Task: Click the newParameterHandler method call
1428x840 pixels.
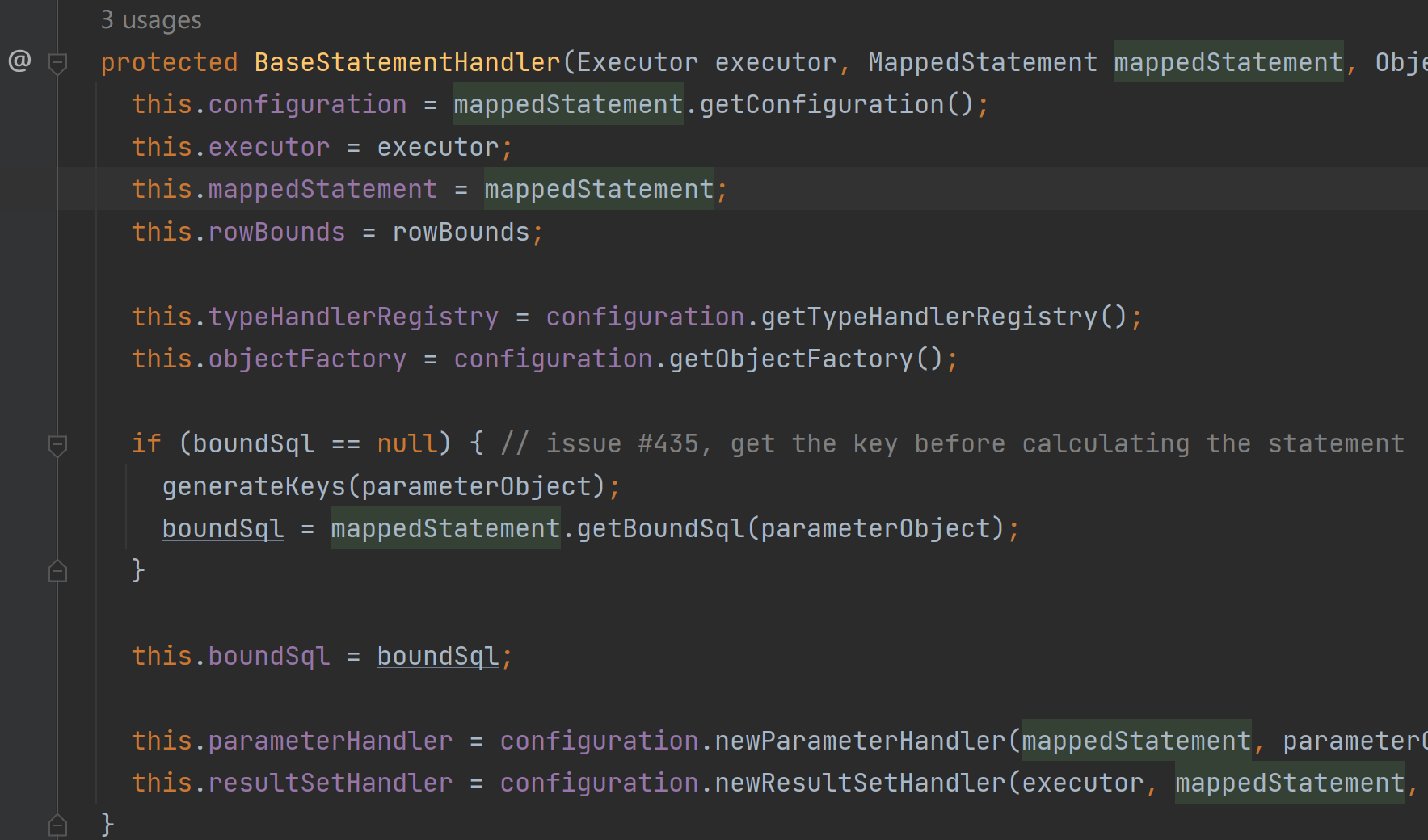Action: click(x=860, y=741)
